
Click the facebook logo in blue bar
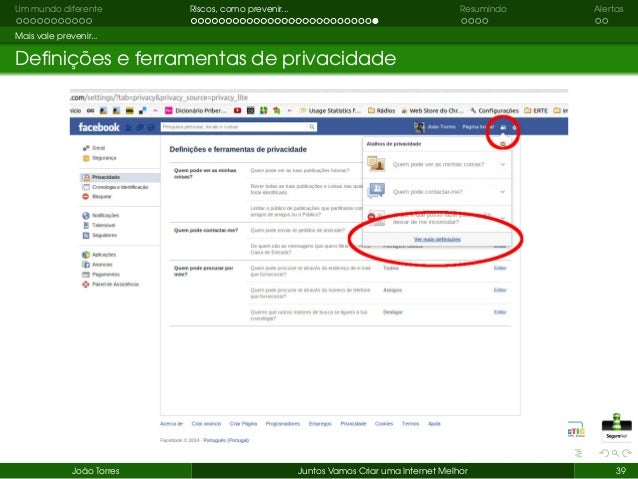[99, 127]
